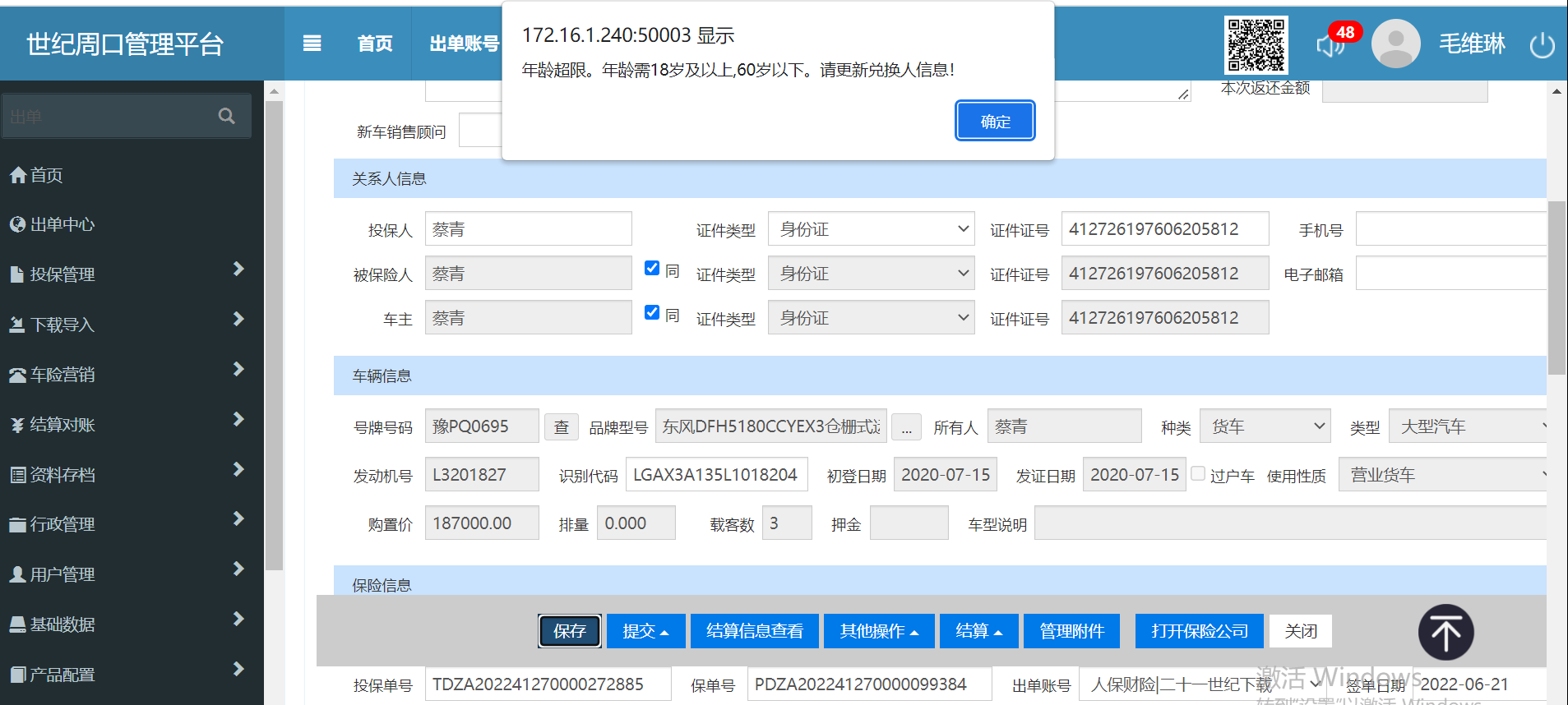Expand 用户管理 sidebar chevron arrow
The height and width of the screenshot is (705, 1568).
pyautogui.click(x=238, y=569)
